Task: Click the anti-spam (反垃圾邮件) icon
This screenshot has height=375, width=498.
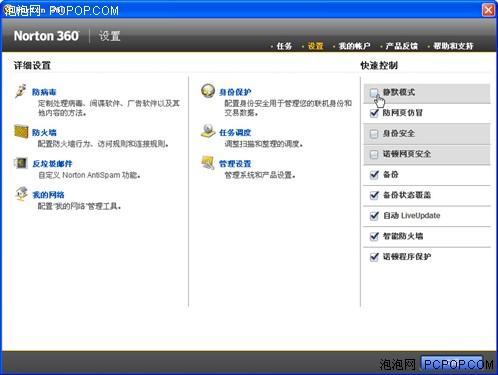Action: click(x=21, y=163)
